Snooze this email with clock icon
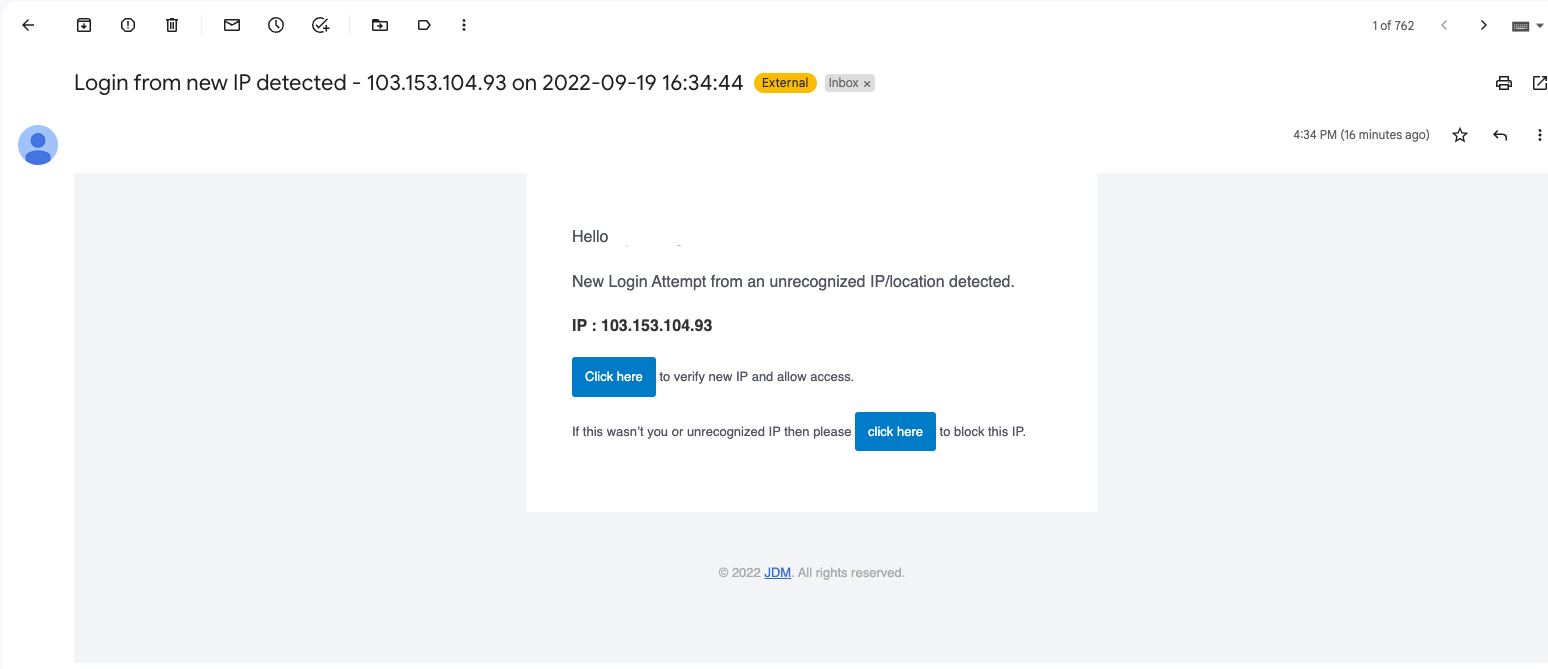 point(276,25)
